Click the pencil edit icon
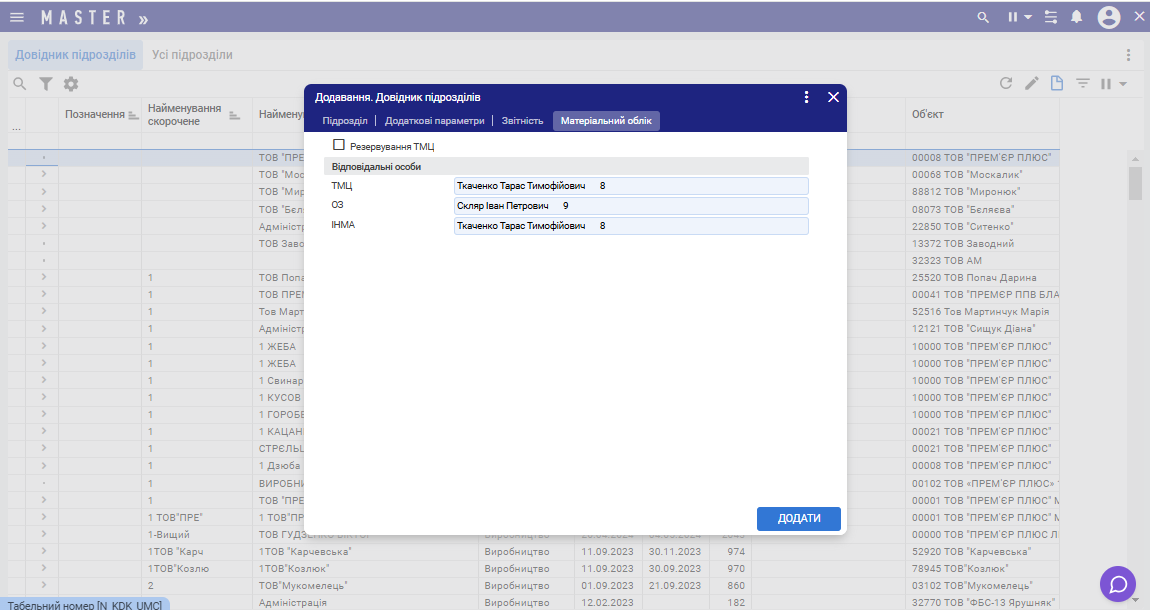The width and height of the screenshot is (1150, 610). pyautogui.click(x=1032, y=84)
